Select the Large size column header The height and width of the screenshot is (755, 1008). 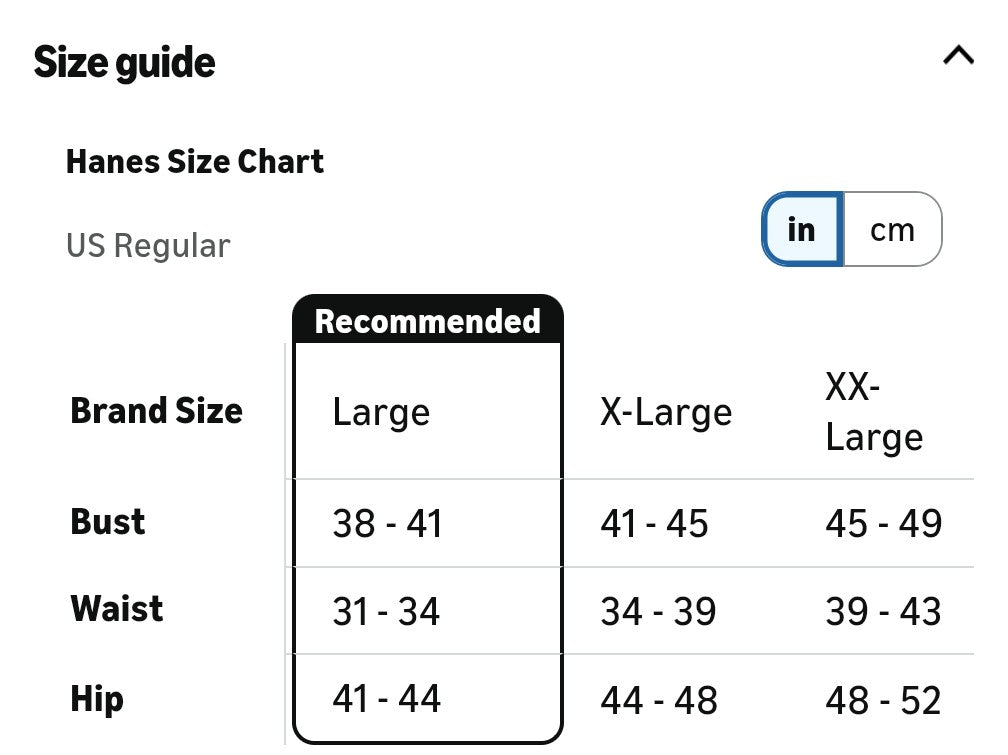click(381, 412)
